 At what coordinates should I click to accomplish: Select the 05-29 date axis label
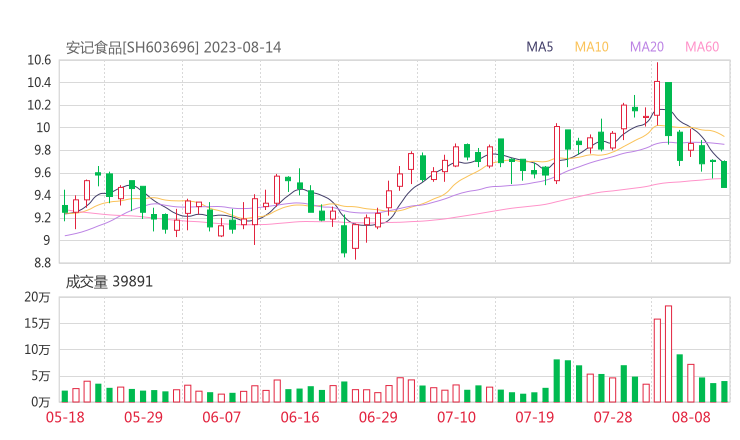[144, 417]
